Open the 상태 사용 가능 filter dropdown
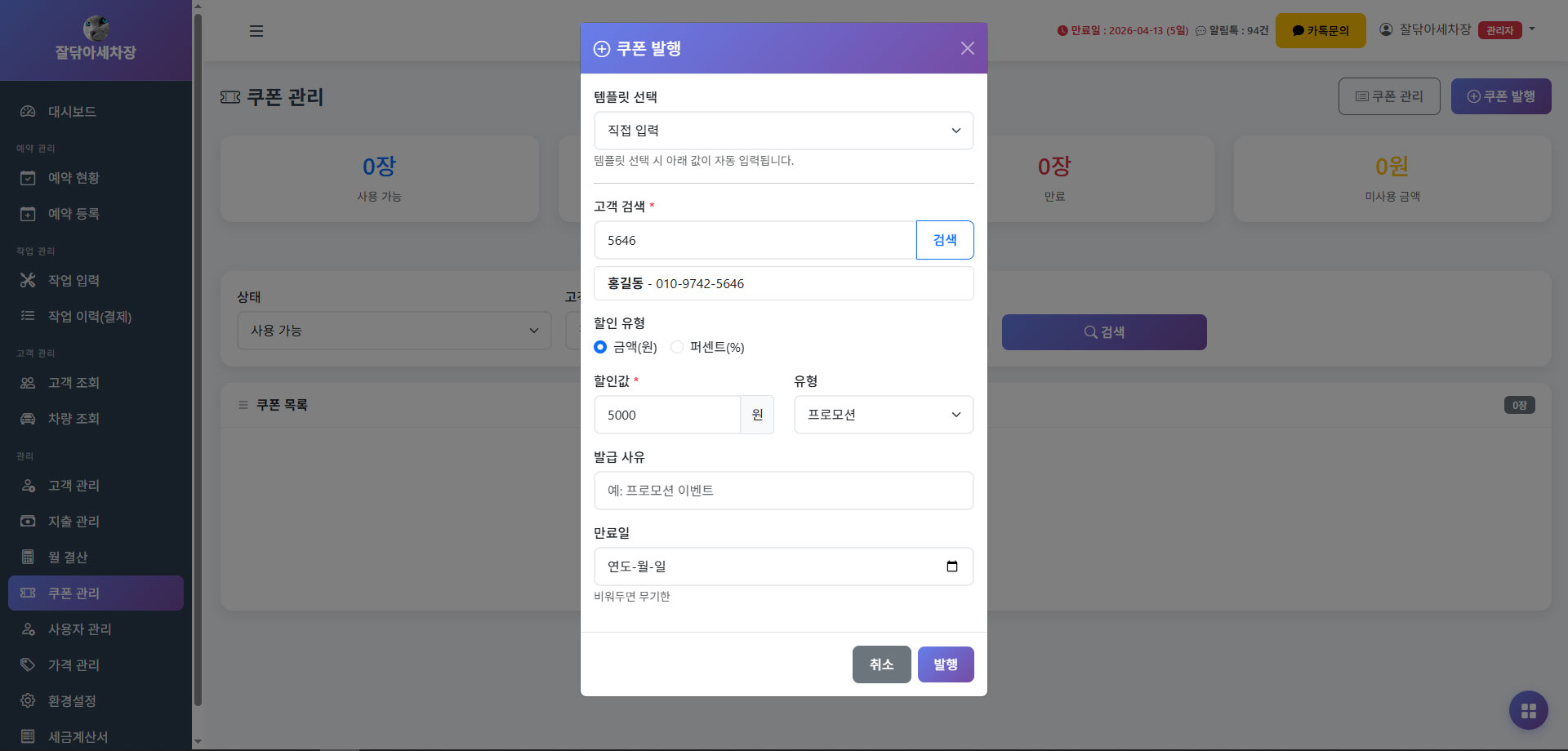The height and width of the screenshot is (751, 1568). (394, 331)
